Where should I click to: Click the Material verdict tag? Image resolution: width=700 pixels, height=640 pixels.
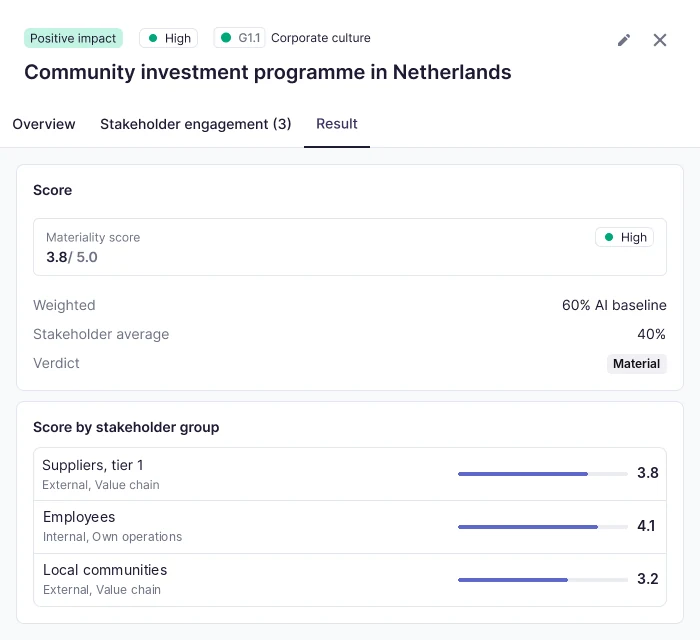click(x=636, y=364)
